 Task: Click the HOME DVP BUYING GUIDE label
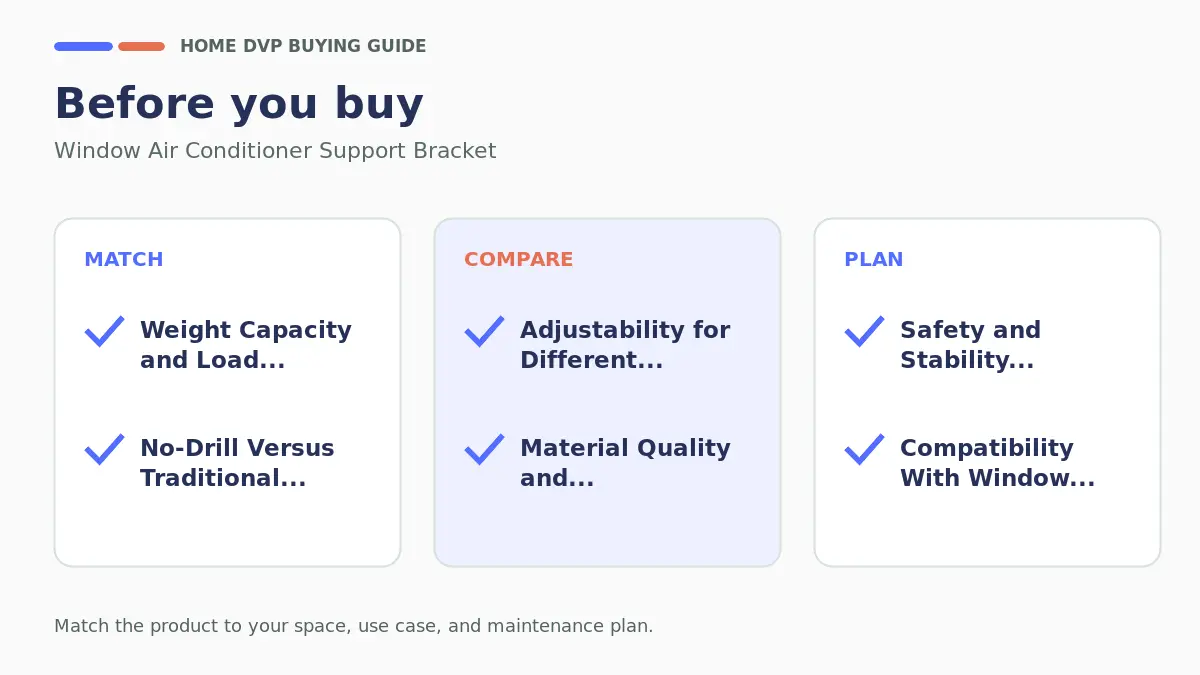[x=303, y=46]
